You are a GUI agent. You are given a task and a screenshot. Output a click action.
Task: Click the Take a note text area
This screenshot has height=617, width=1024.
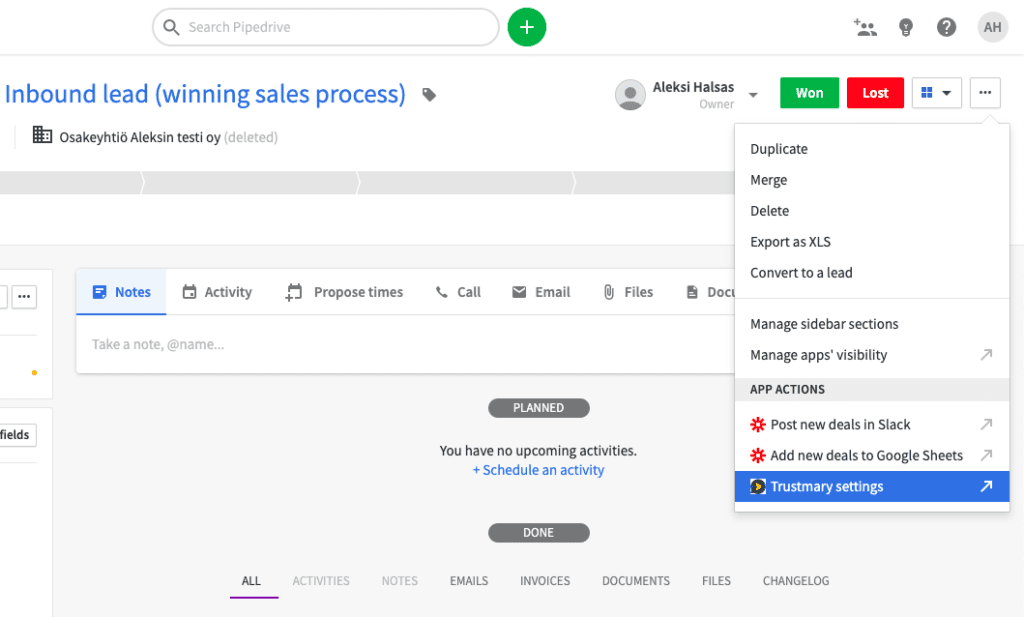point(405,345)
